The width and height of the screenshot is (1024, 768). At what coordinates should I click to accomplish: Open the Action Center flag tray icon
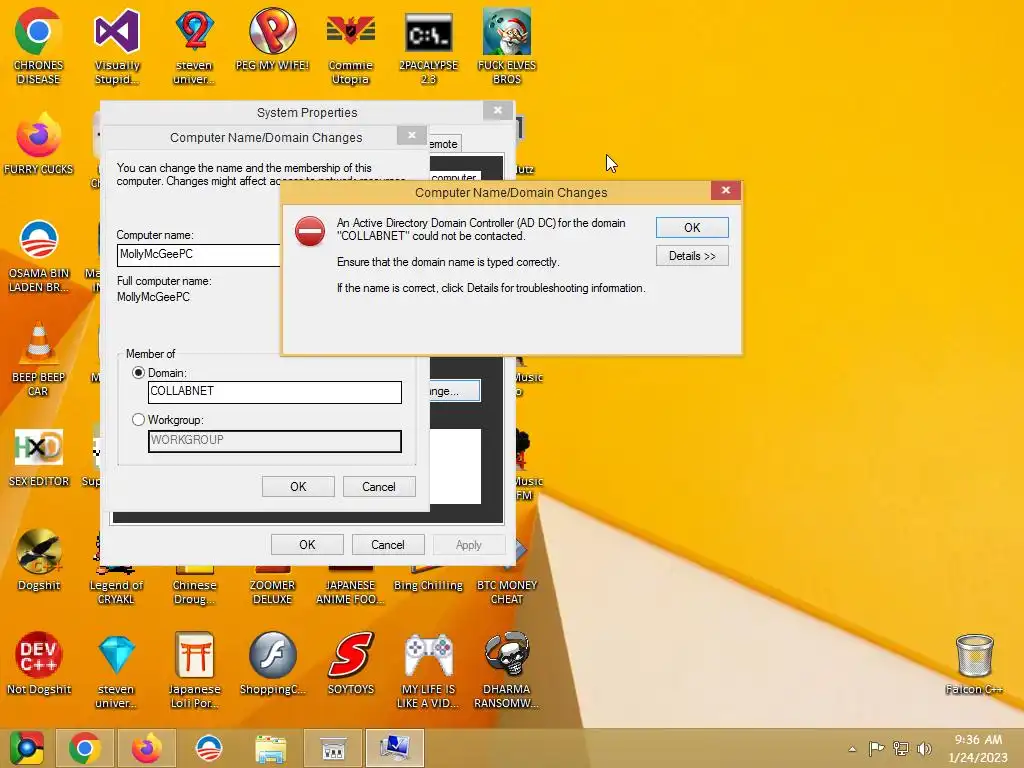click(x=876, y=748)
